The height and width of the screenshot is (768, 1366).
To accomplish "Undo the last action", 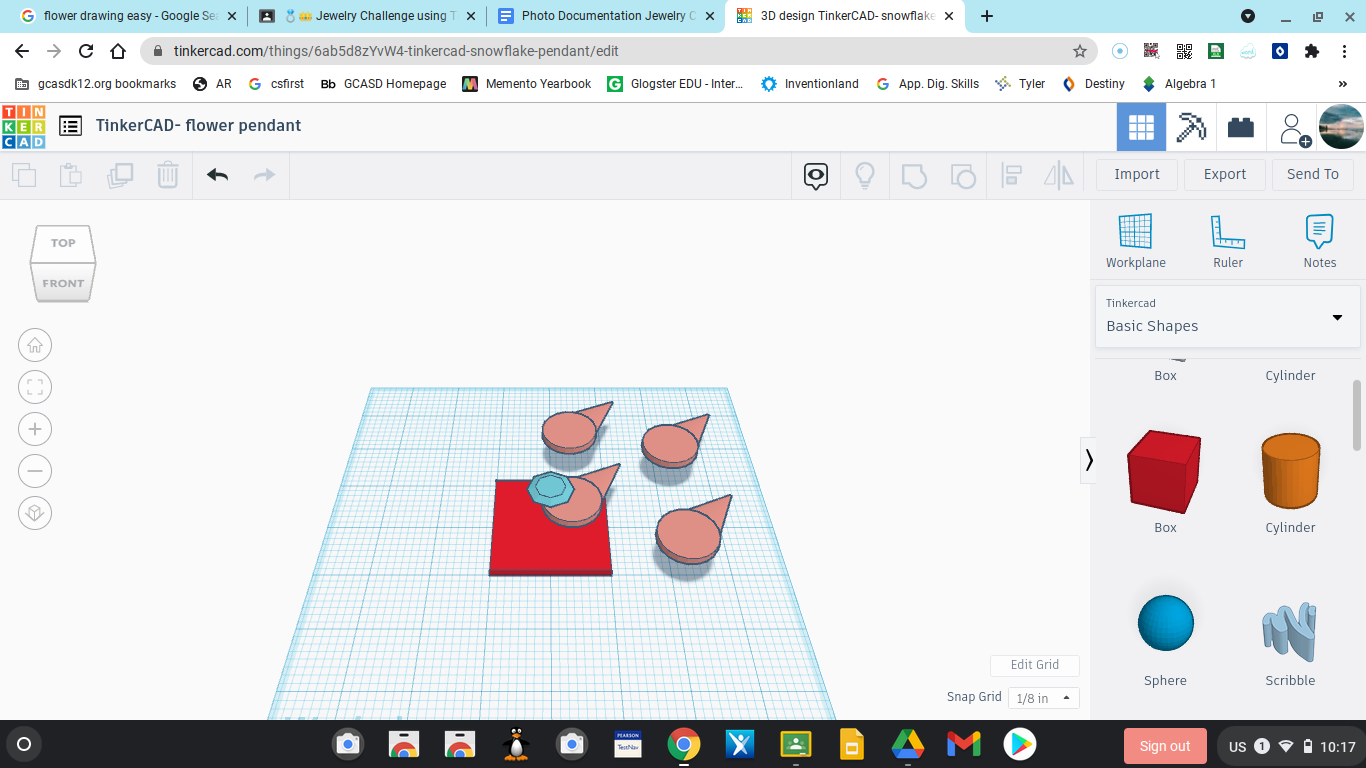I will [x=217, y=175].
